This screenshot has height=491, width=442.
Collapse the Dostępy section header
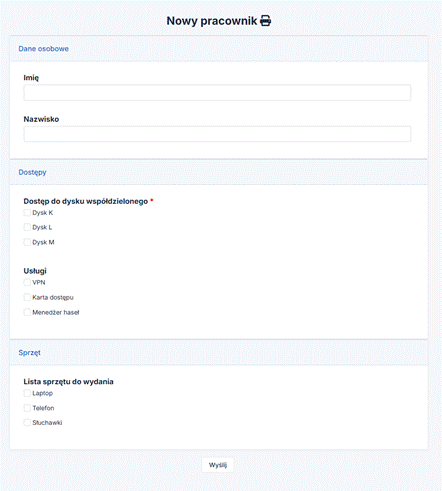(x=219, y=172)
